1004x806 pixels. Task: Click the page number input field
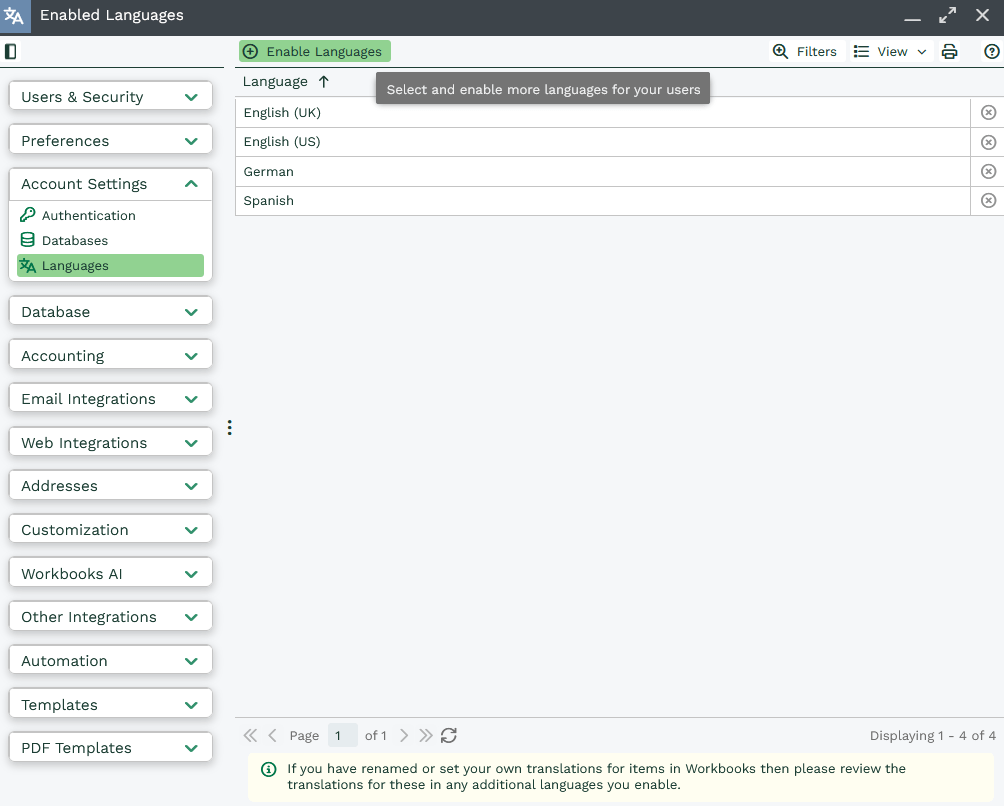[342, 736]
